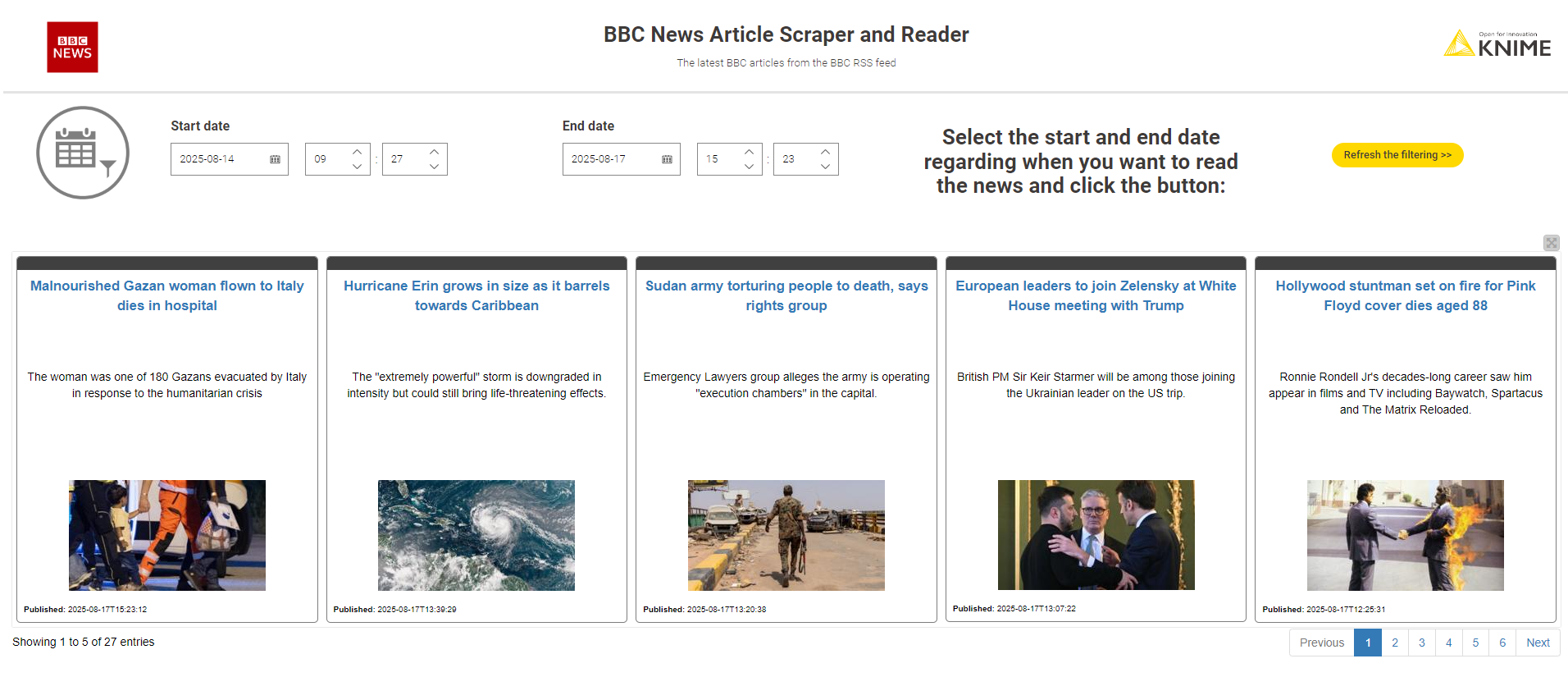Image resolution: width=1568 pixels, height=677 pixels.
Task: Go to page 2 of results
Action: point(1394,643)
